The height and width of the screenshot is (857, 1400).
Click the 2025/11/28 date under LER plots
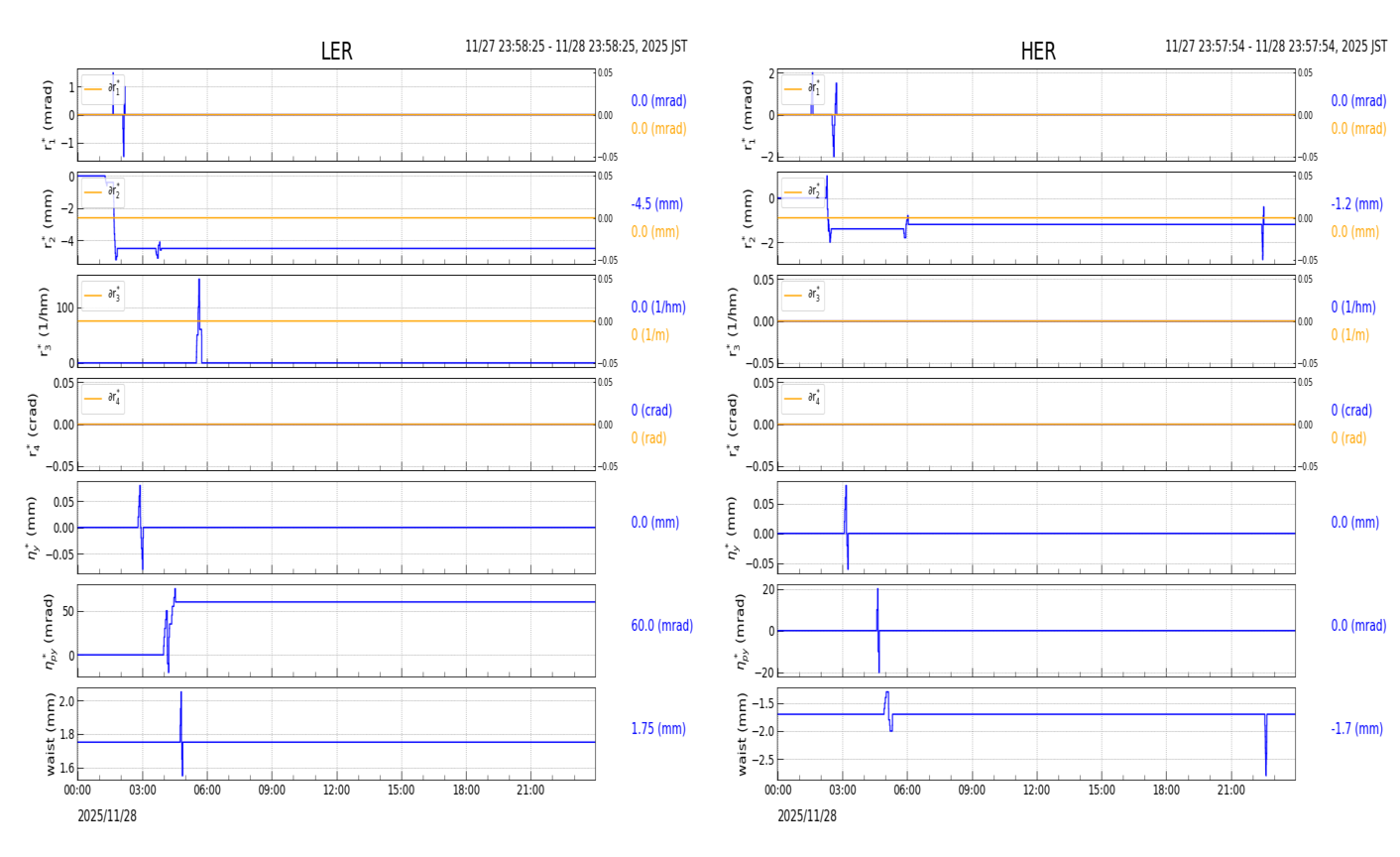pos(108,815)
